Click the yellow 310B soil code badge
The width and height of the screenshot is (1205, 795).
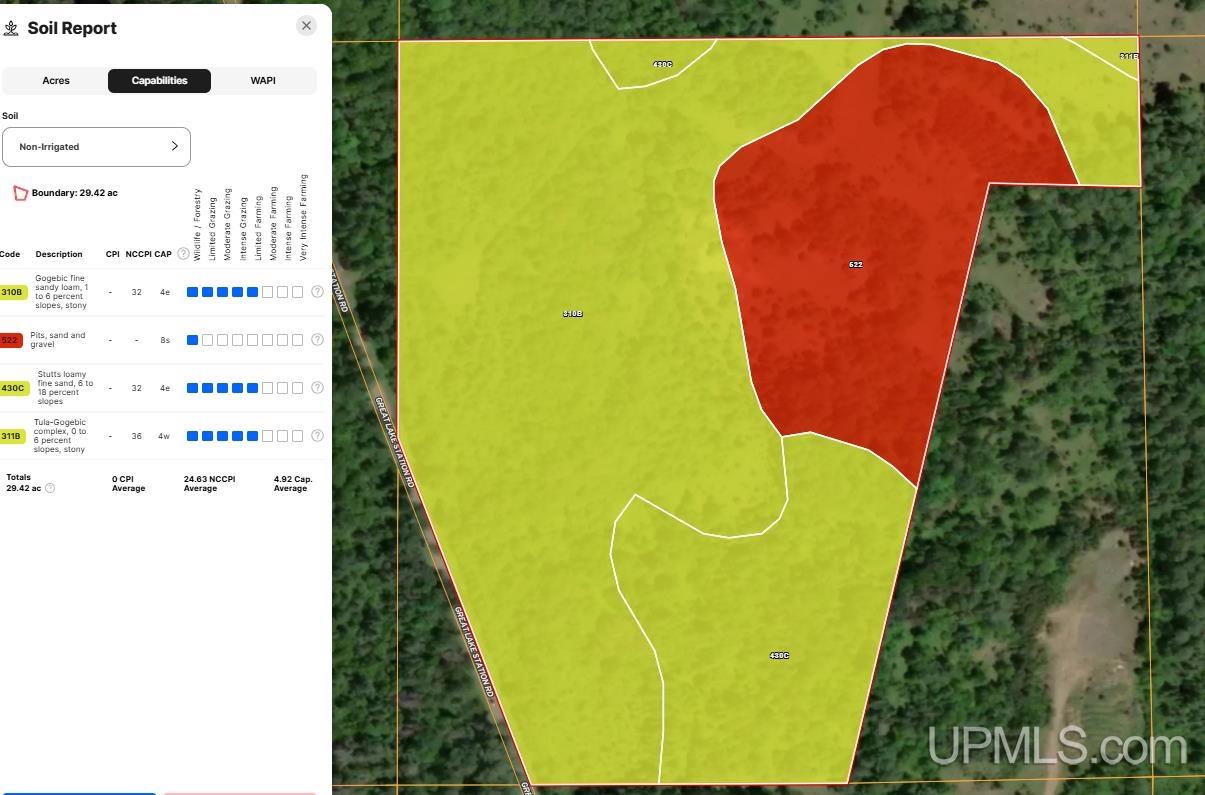tap(12, 292)
